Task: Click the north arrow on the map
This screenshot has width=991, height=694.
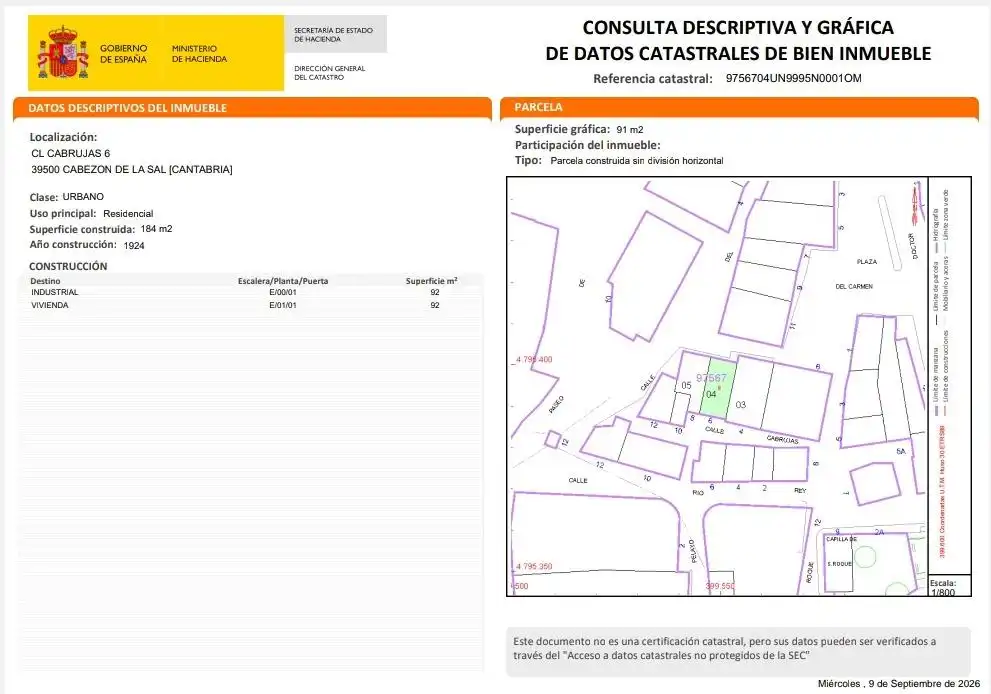Action: [915, 204]
